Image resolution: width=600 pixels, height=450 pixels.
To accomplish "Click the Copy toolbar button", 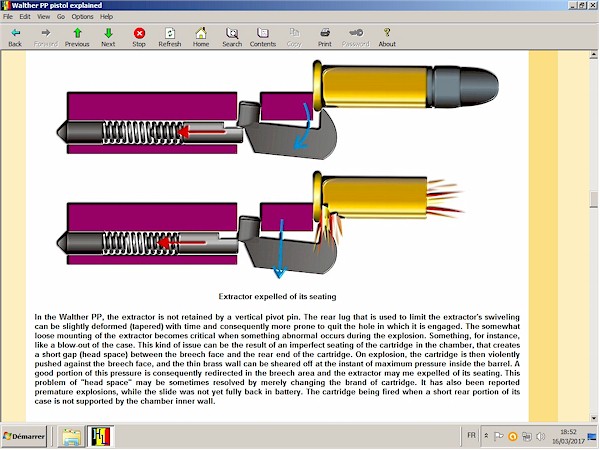I will [294, 37].
